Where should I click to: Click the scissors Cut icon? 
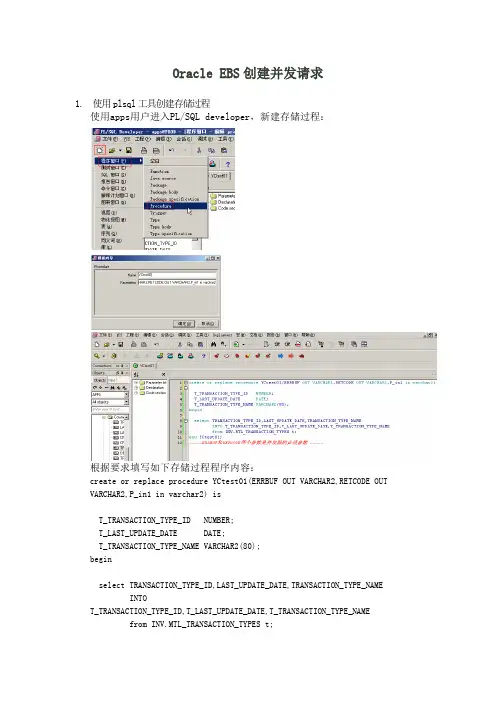click(199, 150)
